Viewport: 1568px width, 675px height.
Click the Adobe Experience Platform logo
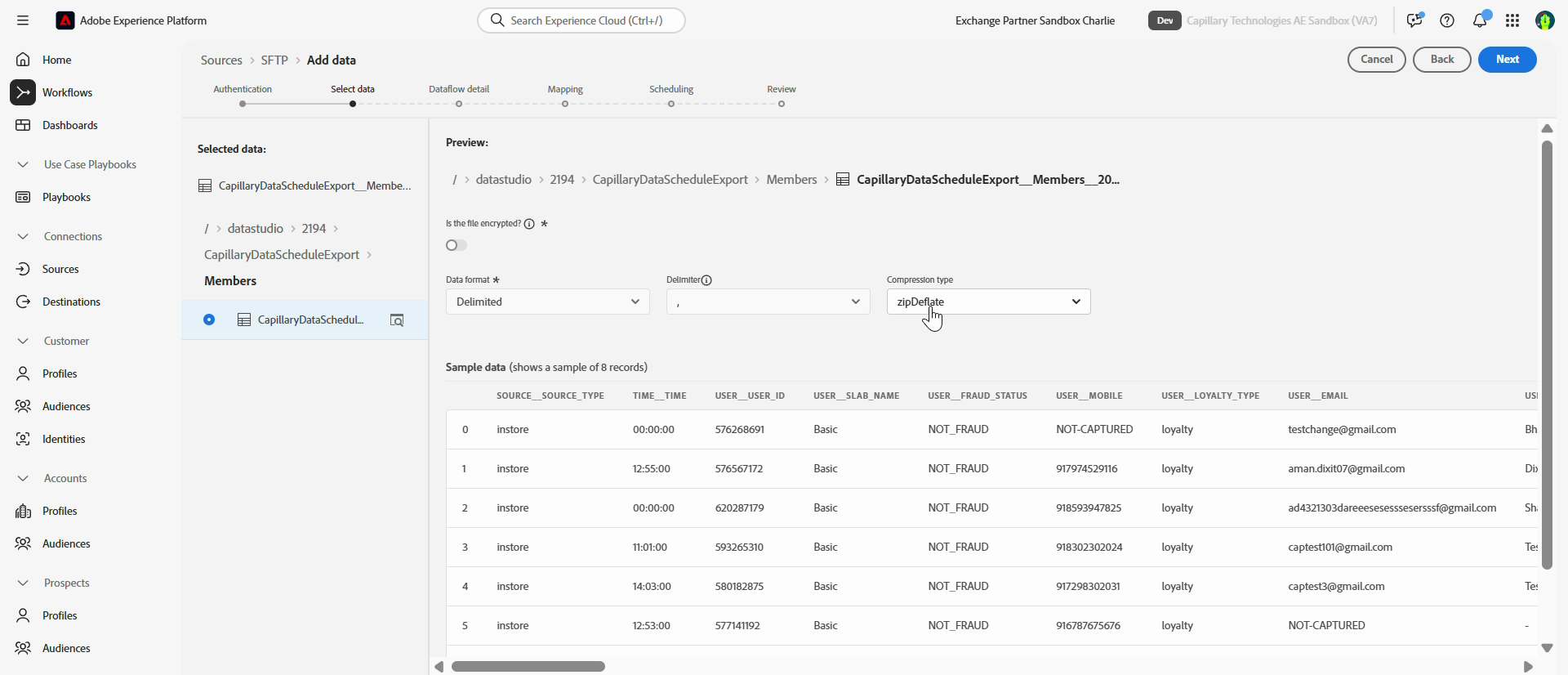pyautogui.click(x=65, y=20)
